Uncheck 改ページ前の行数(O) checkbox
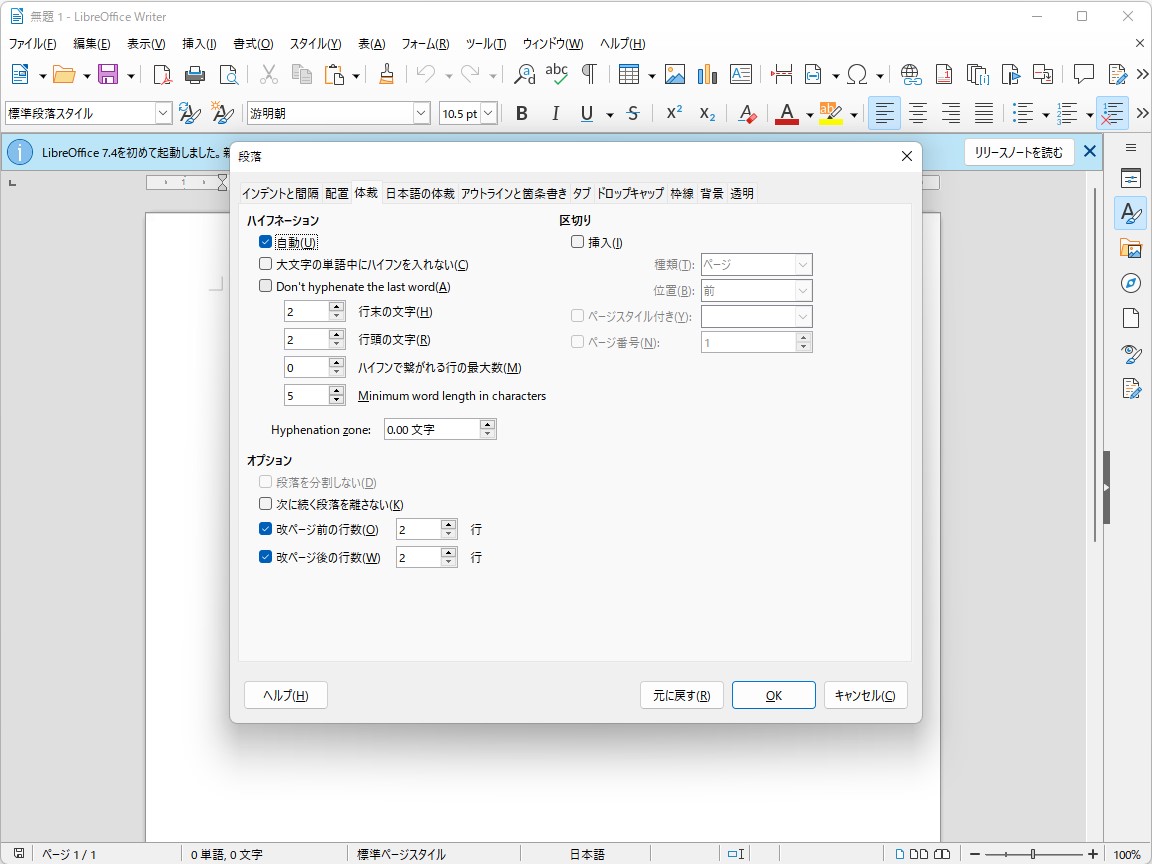Viewport: 1152px width, 864px height. (x=266, y=529)
